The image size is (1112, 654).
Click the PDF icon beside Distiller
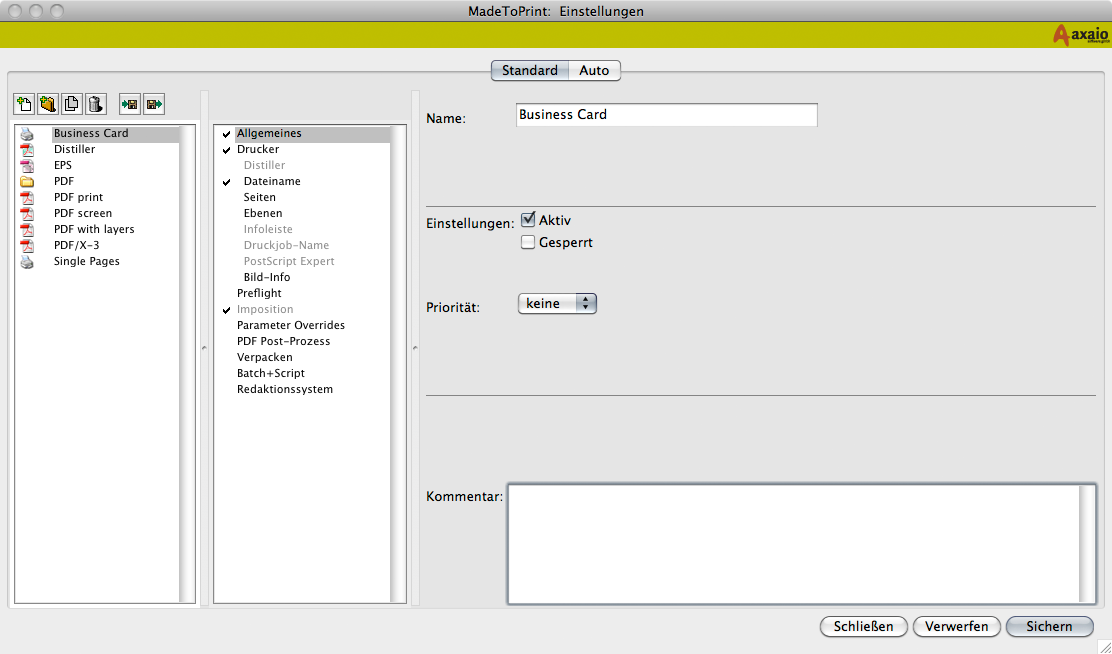coord(27,150)
